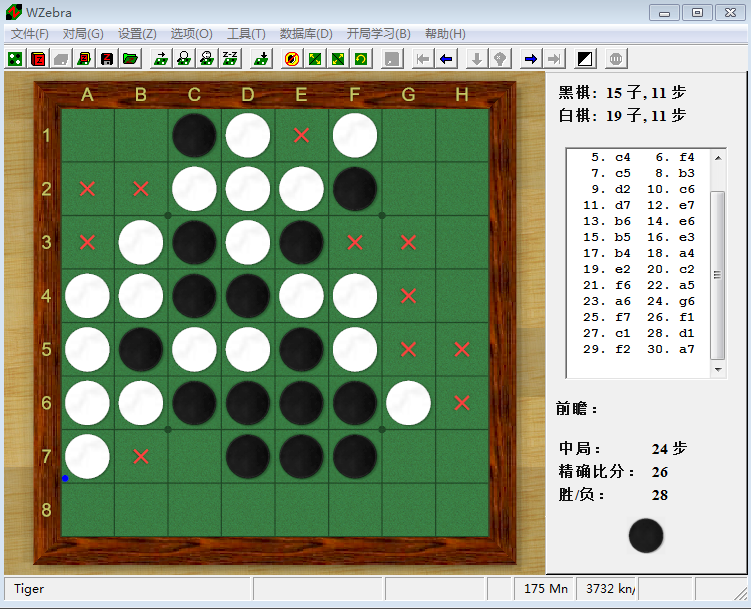Jump to first move with grey arrow
Image resolution: width=751 pixels, height=609 pixels.
(x=423, y=59)
